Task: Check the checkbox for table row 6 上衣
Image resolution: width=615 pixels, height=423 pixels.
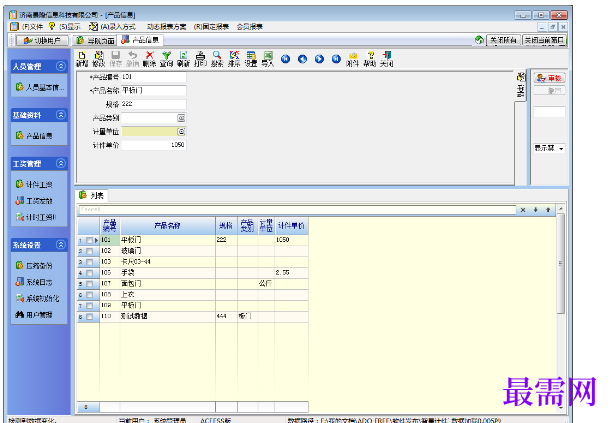Action: [90, 295]
